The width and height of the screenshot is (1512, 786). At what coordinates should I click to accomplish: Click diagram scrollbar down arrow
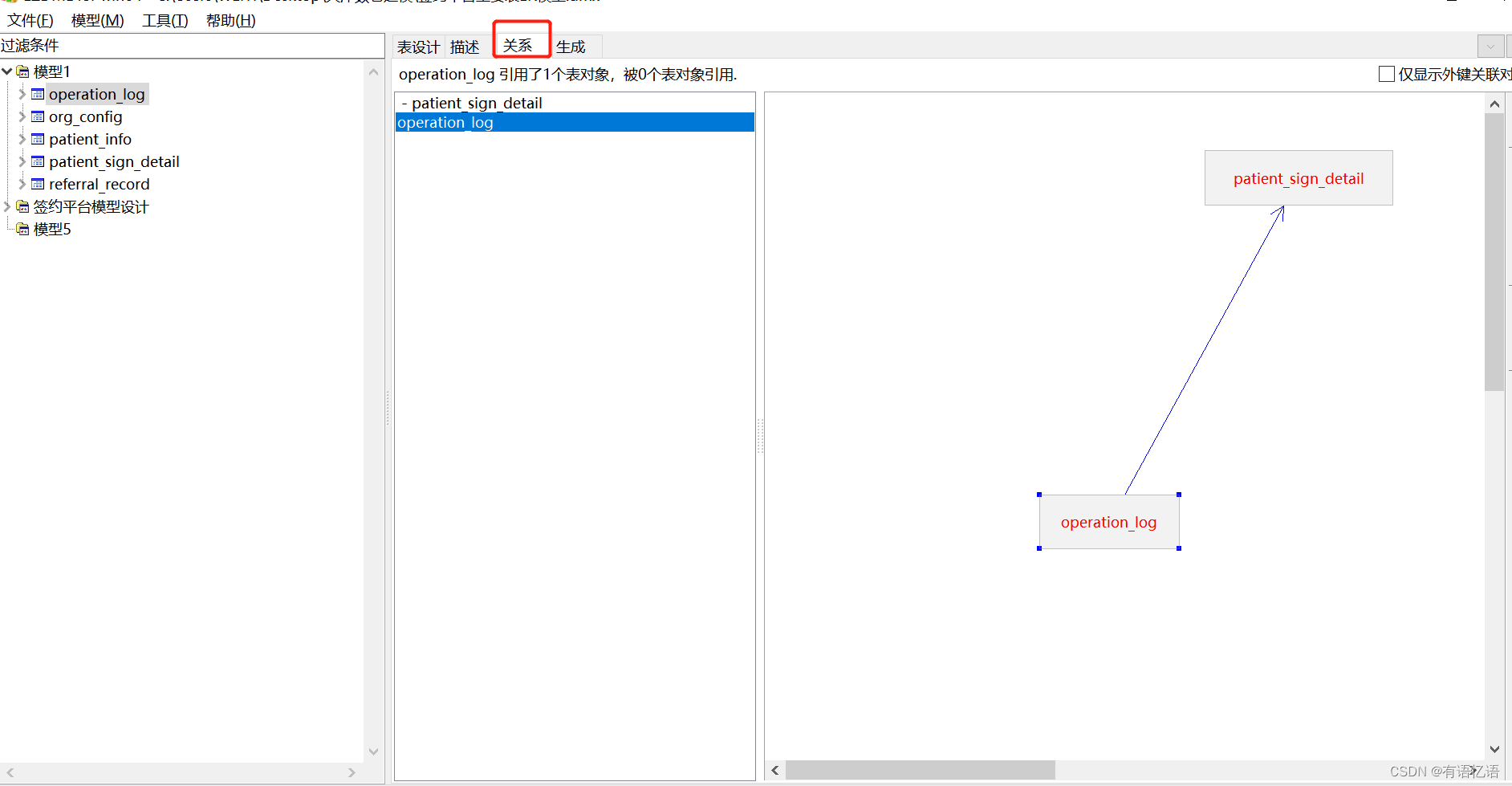coord(1494,749)
